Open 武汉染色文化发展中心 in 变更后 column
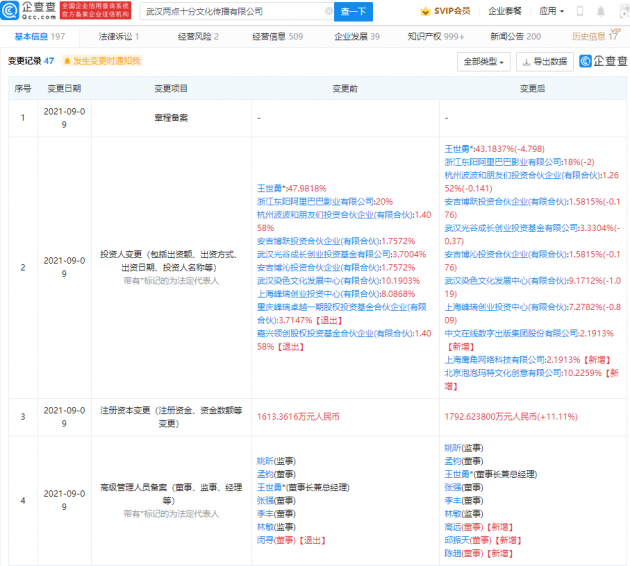The height and width of the screenshot is (566, 630). coord(505,281)
